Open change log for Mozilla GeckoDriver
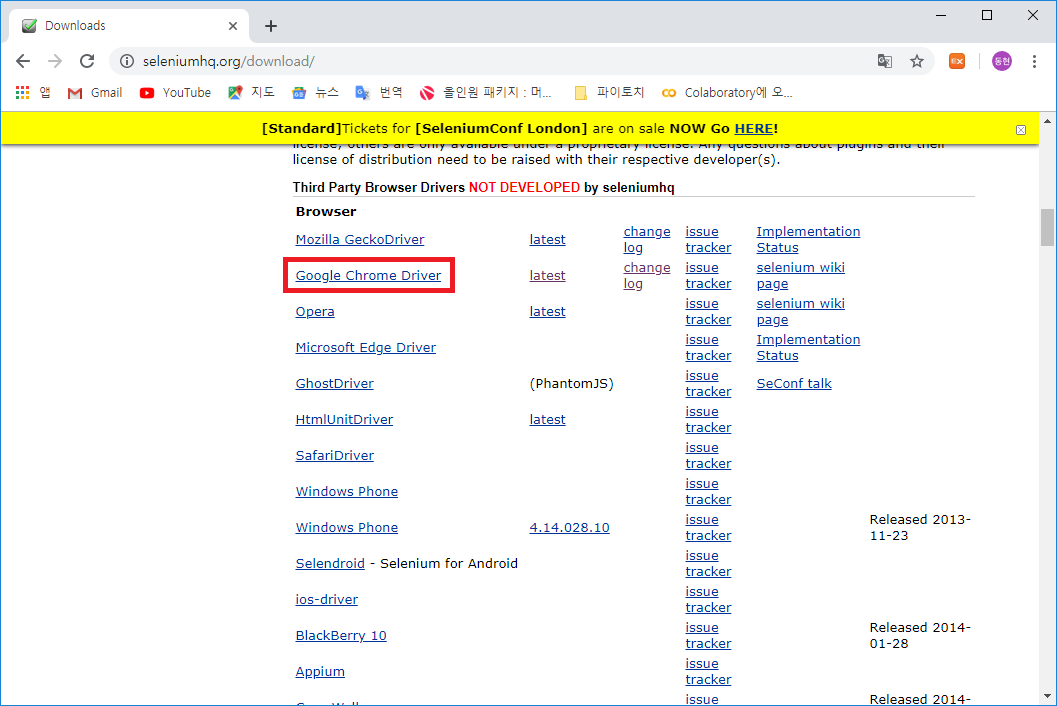Screen dimensions: 1057x706 click(x=646, y=239)
